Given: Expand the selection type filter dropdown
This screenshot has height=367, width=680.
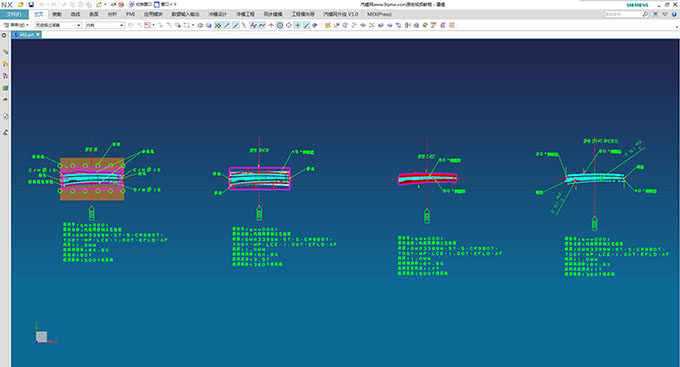Looking at the screenshot, I should pos(58,25).
